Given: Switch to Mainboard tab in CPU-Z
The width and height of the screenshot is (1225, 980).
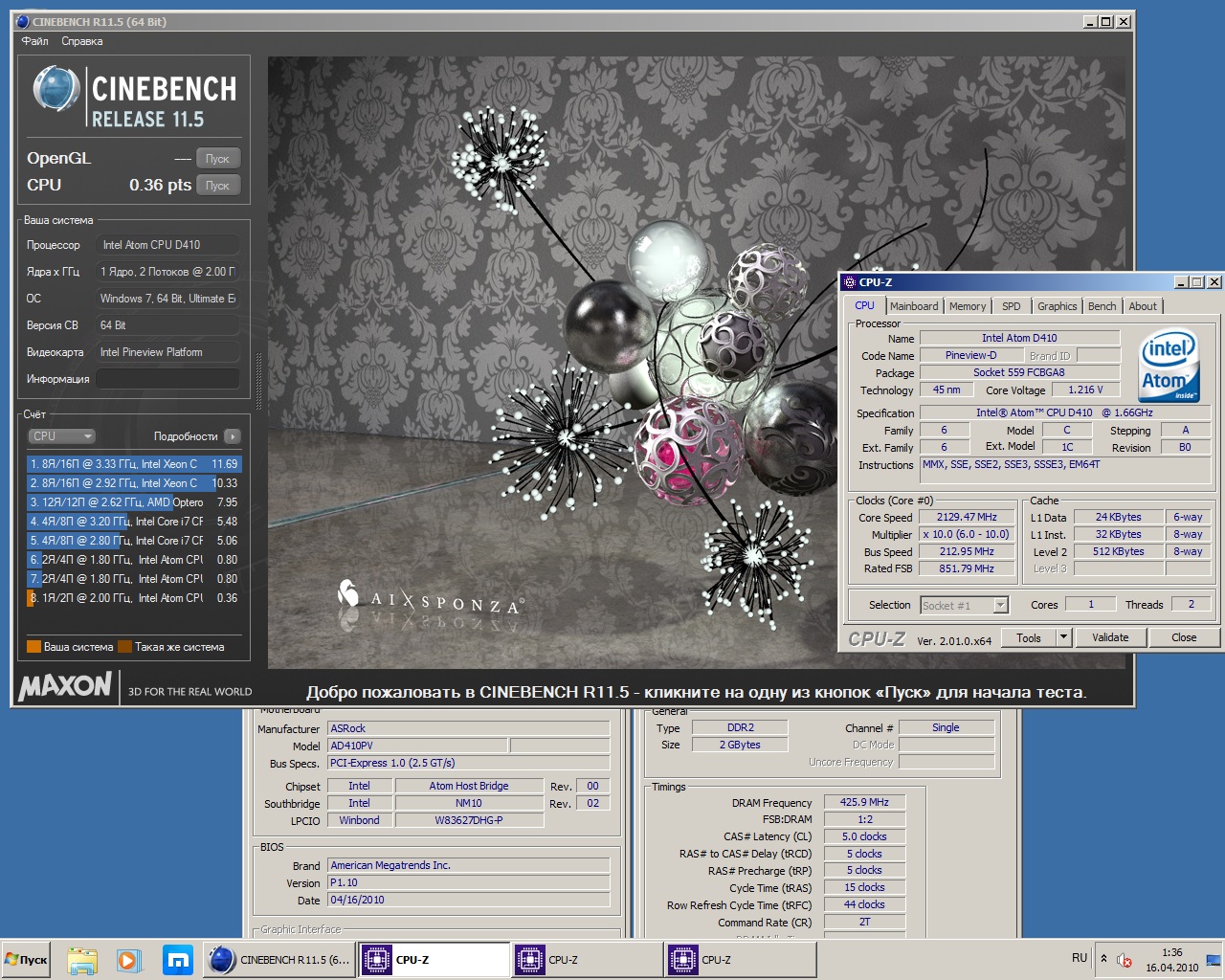Looking at the screenshot, I should [x=914, y=306].
